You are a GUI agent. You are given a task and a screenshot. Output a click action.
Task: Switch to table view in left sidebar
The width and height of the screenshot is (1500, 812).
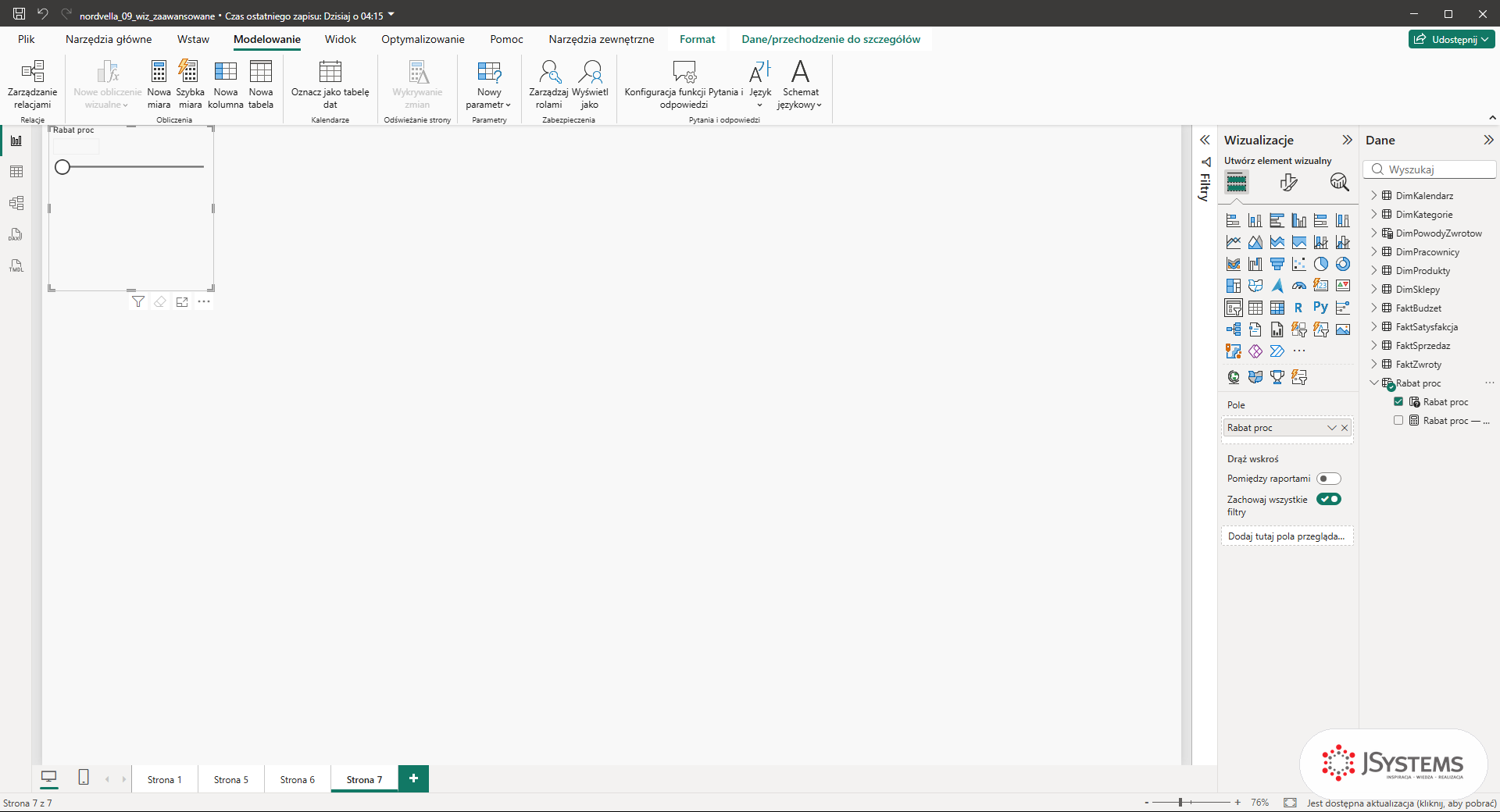(x=16, y=172)
